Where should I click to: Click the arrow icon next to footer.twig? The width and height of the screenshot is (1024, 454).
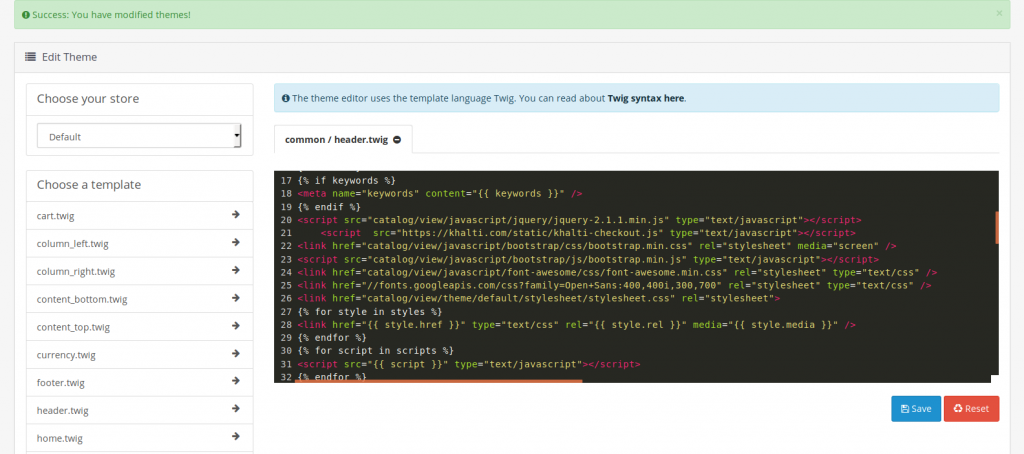coord(235,382)
